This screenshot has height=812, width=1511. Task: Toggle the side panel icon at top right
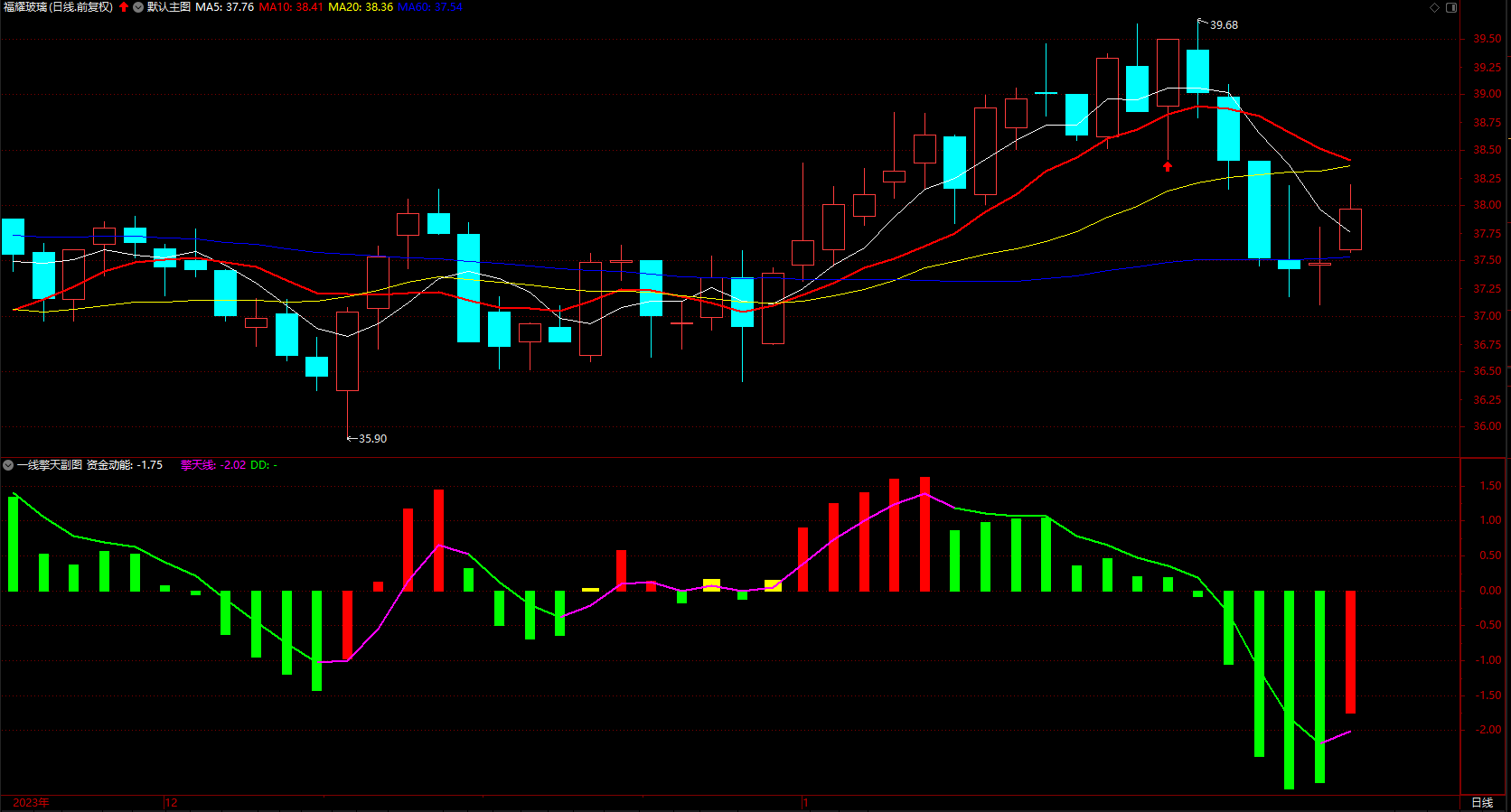click(x=1451, y=7)
